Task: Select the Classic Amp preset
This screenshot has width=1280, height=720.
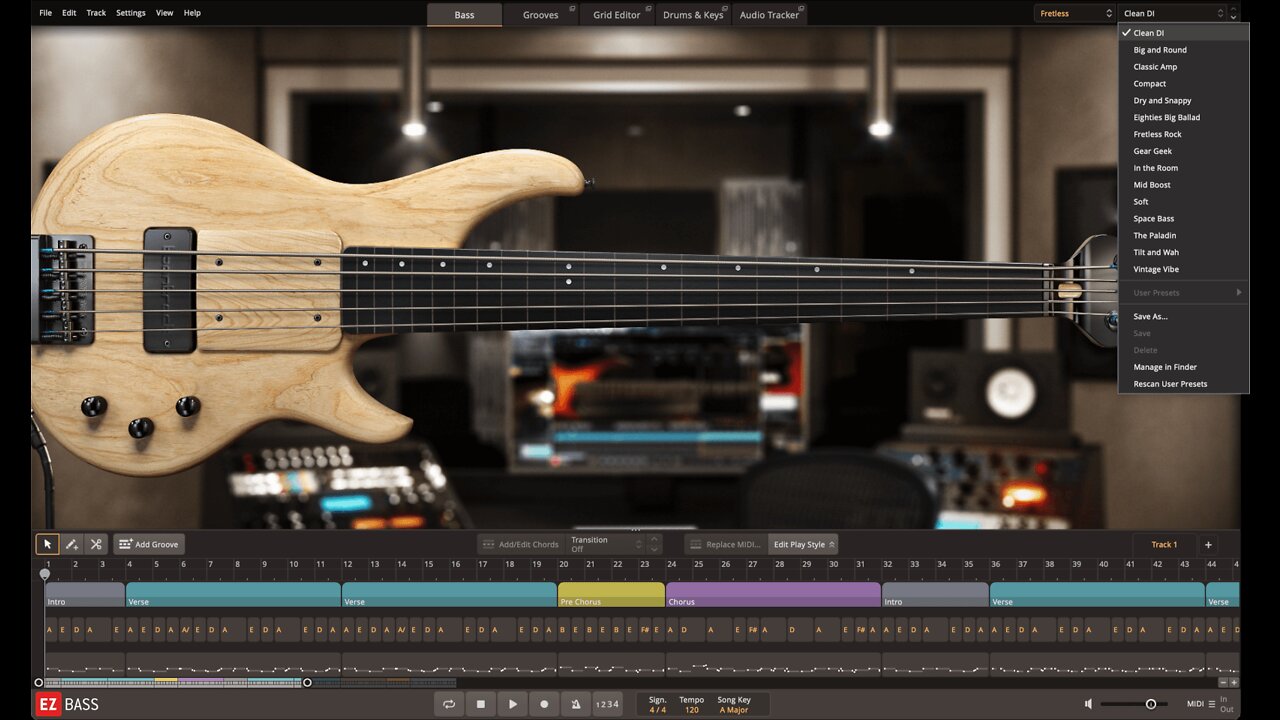Action: pyautogui.click(x=1183, y=67)
